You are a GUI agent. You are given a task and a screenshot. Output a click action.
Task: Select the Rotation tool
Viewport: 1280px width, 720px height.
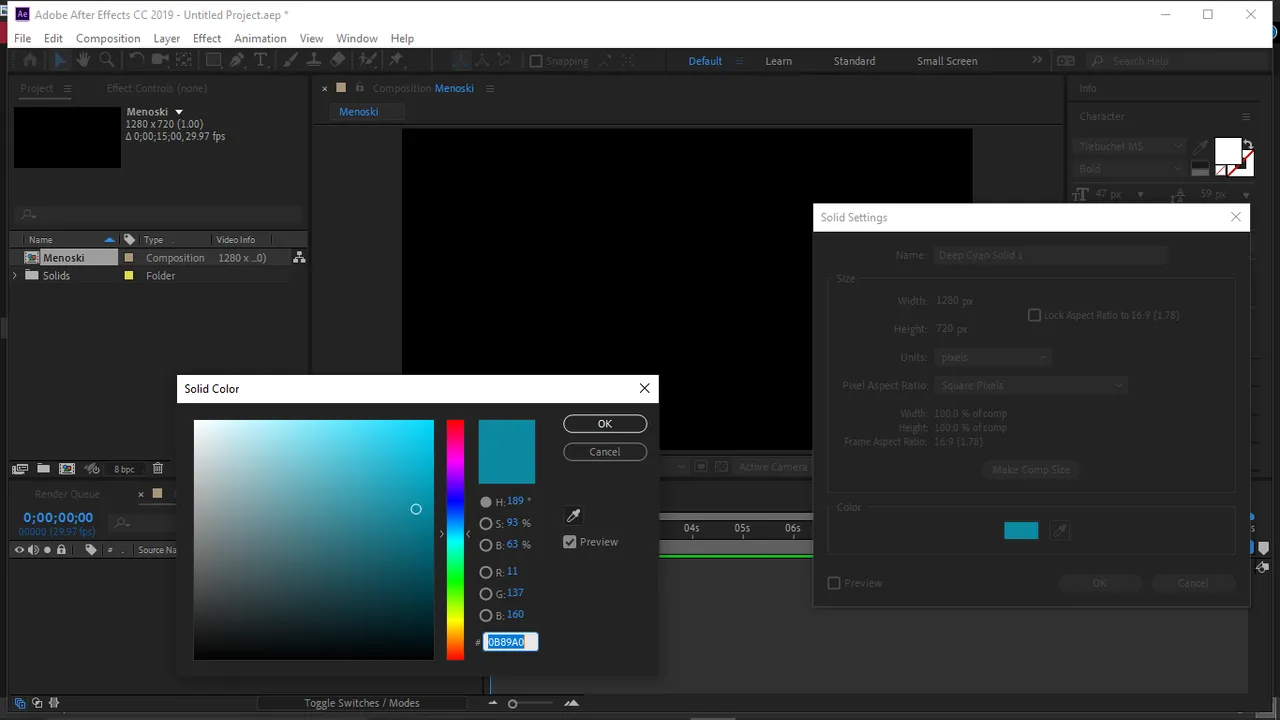pyautogui.click(x=136, y=60)
